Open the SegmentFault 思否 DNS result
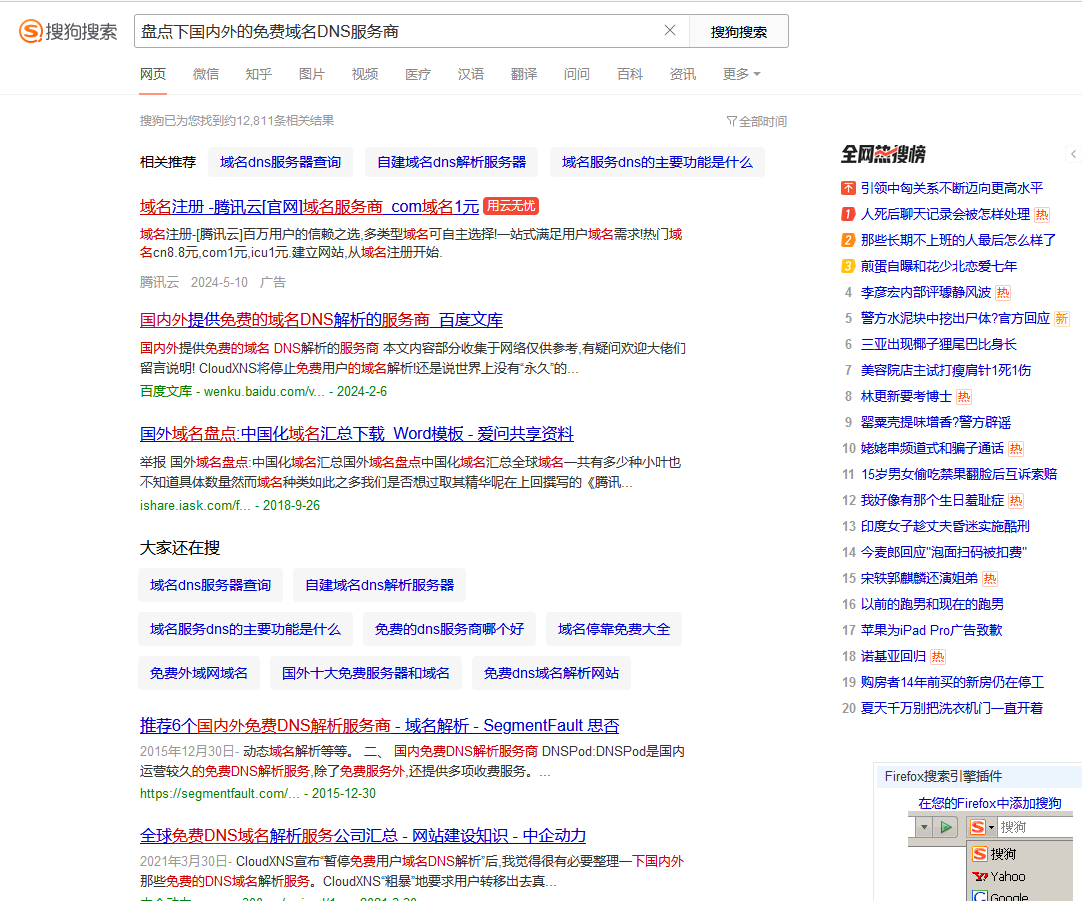This screenshot has width=1082, height=901. click(x=380, y=726)
